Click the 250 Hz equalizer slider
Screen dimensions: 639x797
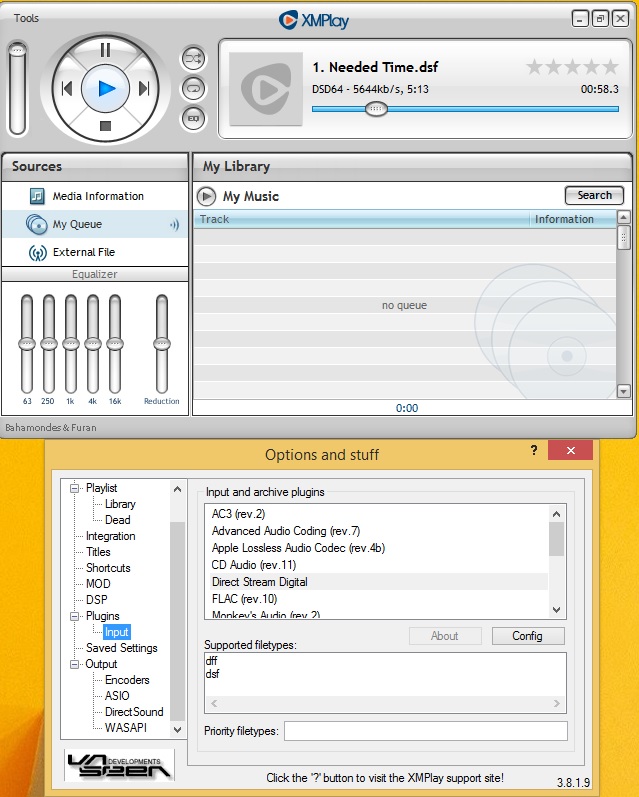click(49, 344)
